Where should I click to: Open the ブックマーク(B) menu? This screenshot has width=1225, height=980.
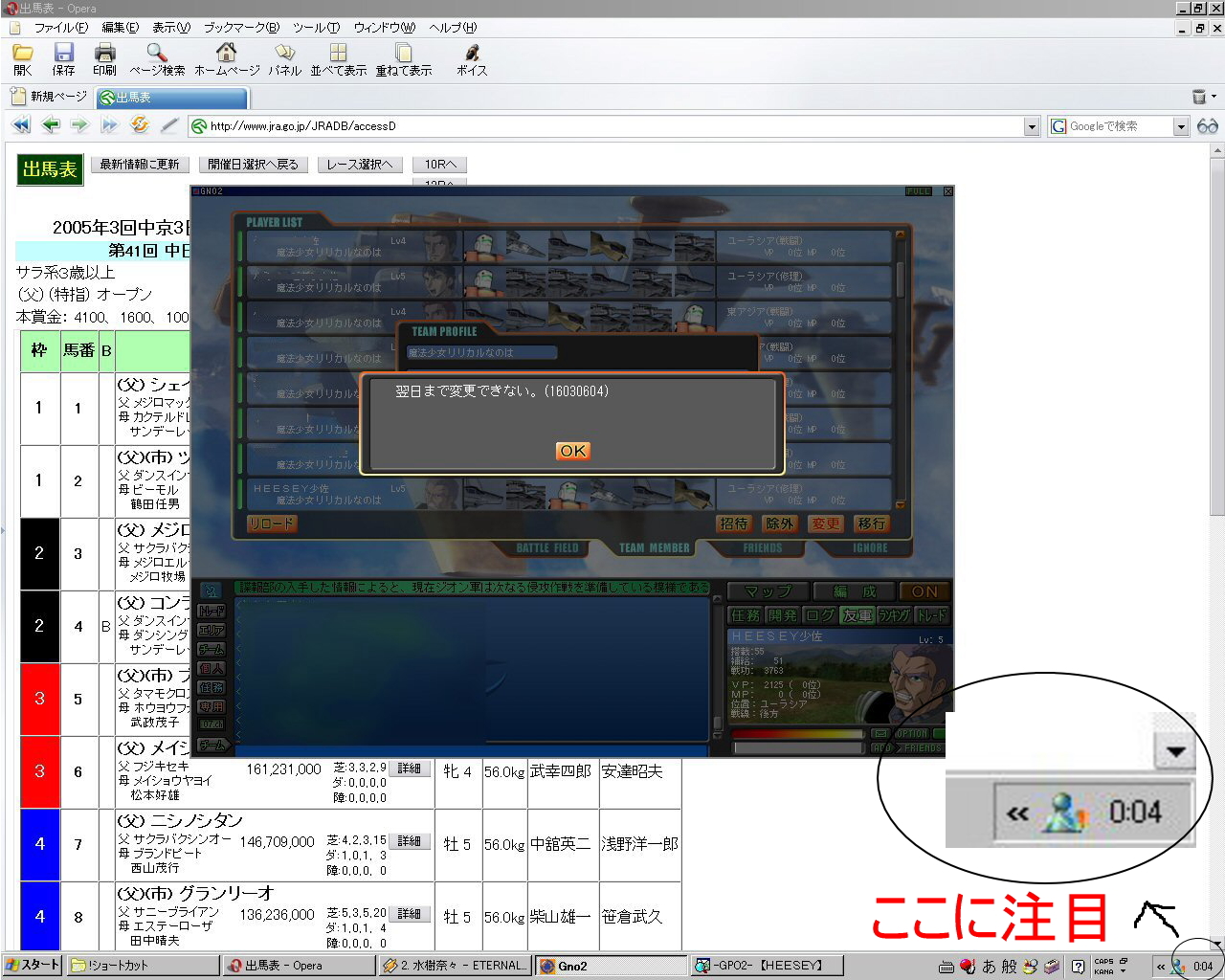(x=241, y=28)
